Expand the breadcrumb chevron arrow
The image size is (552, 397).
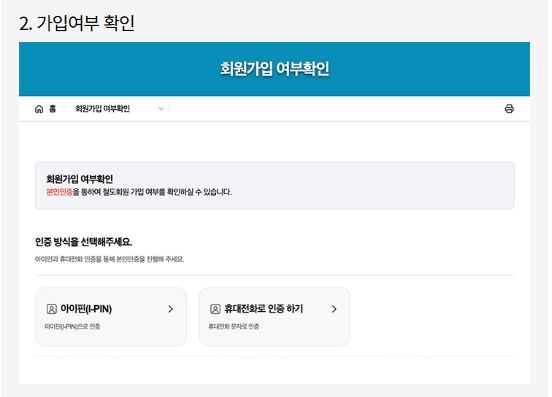161,109
